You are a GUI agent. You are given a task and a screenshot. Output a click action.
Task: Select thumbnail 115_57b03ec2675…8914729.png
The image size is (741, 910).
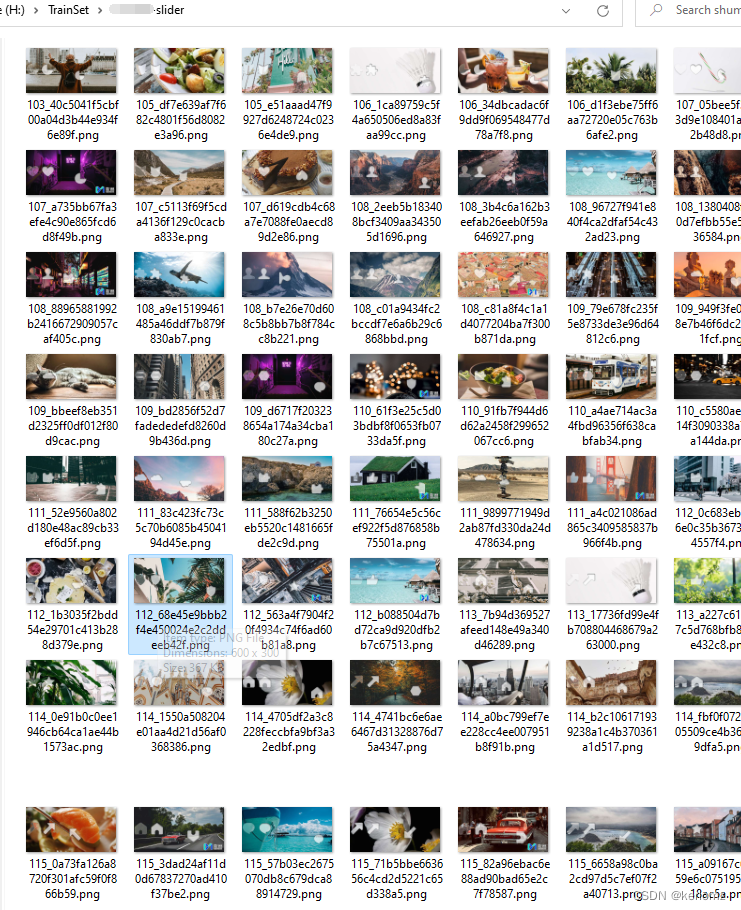(x=287, y=829)
